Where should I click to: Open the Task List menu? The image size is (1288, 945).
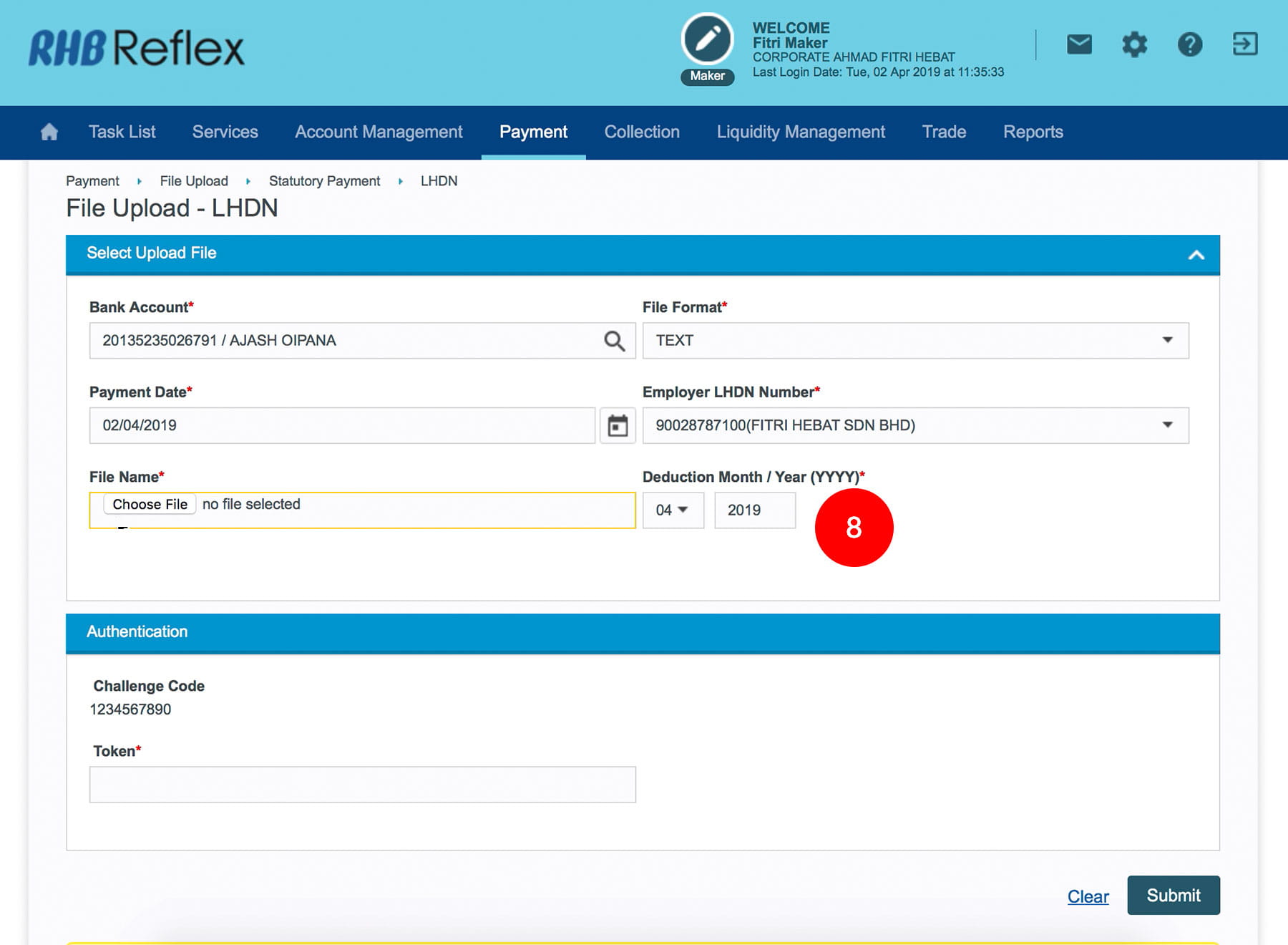coord(122,132)
